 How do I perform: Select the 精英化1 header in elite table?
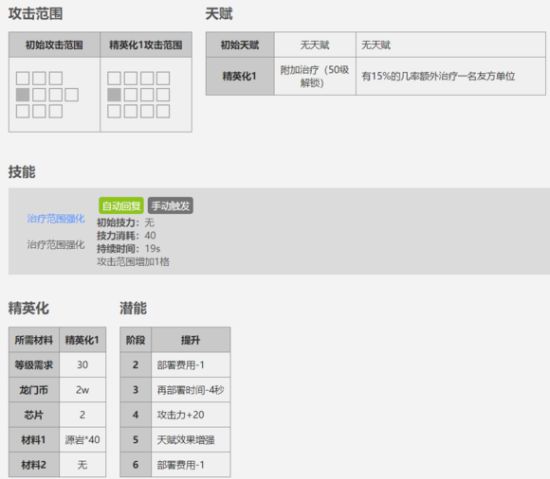82,340
